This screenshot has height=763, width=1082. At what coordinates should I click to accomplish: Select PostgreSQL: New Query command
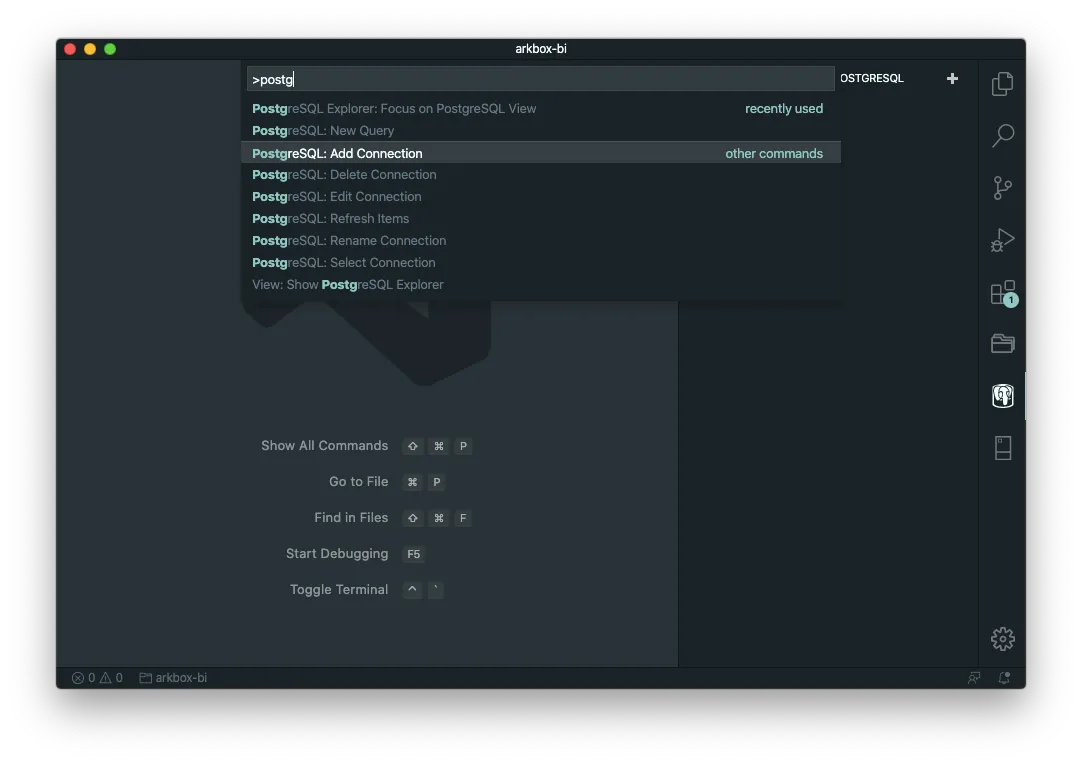[540, 130]
